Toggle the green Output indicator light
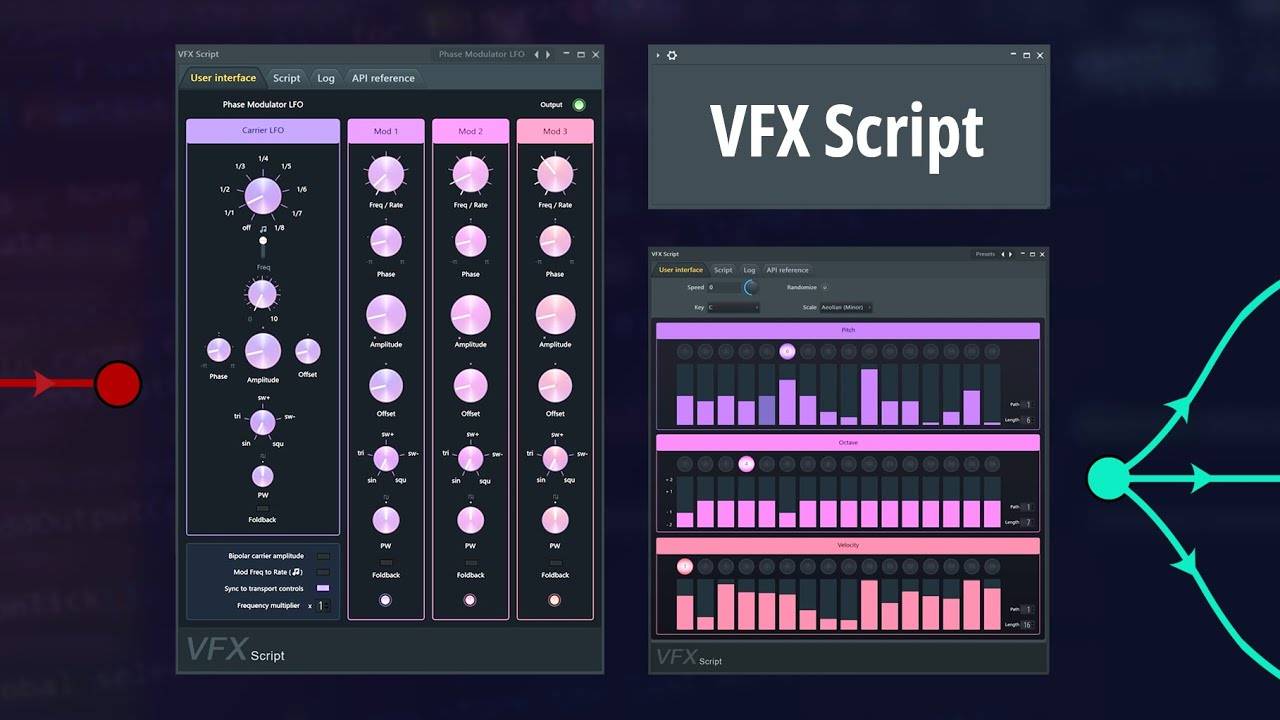Image resolution: width=1280 pixels, height=720 pixels. (580, 104)
